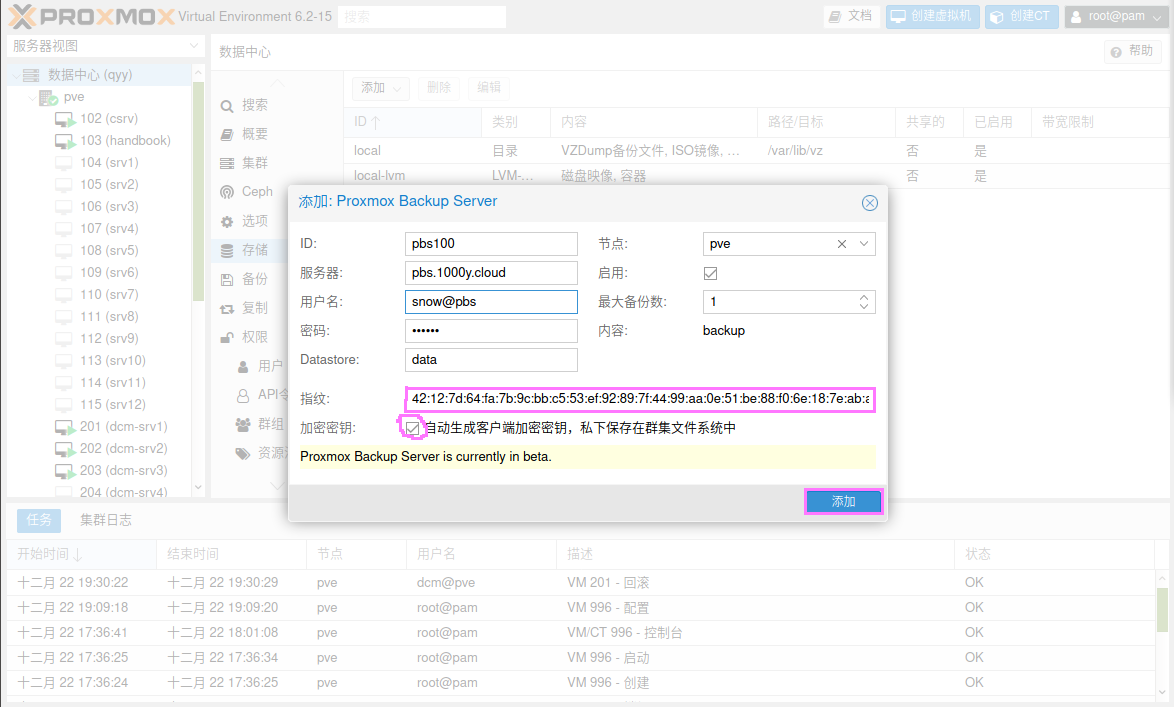Click the options gear icon
This screenshot has height=707, width=1174.
pyautogui.click(x=227, y=222)
